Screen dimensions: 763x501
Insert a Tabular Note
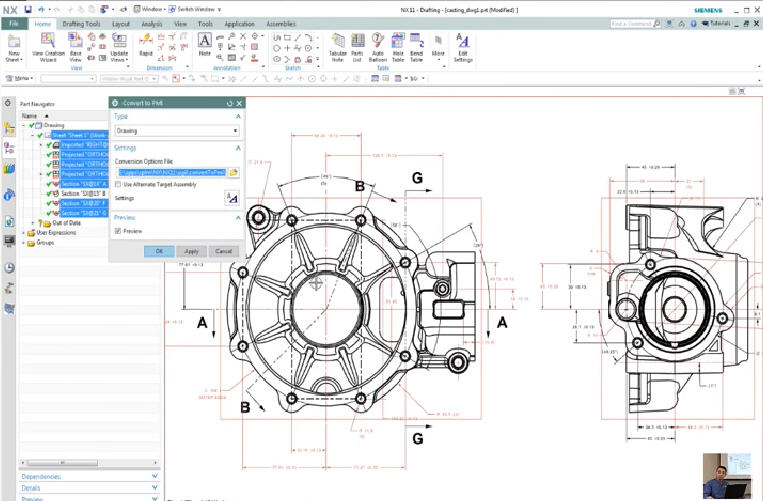pos(338,48)
